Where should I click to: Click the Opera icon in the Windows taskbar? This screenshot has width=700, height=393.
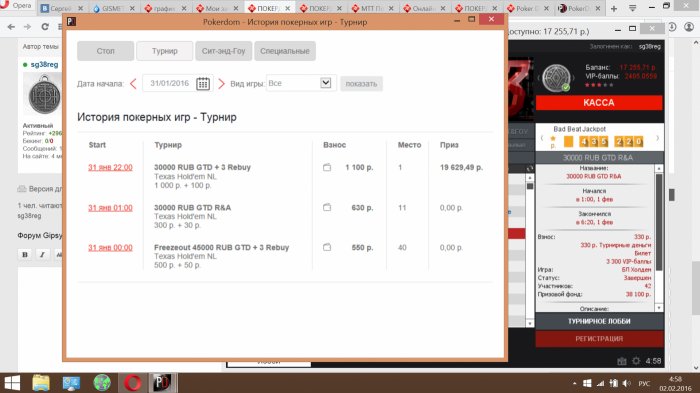click(x=133, y=383)
